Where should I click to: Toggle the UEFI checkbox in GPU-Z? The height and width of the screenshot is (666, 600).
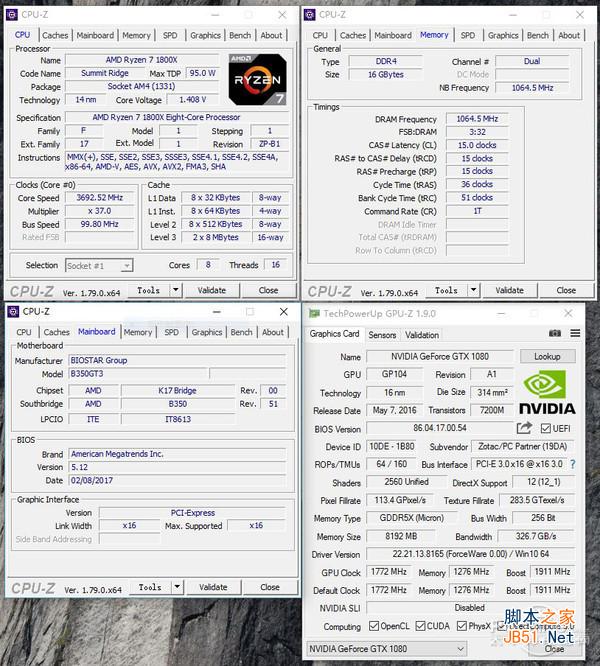pos(546,428)
